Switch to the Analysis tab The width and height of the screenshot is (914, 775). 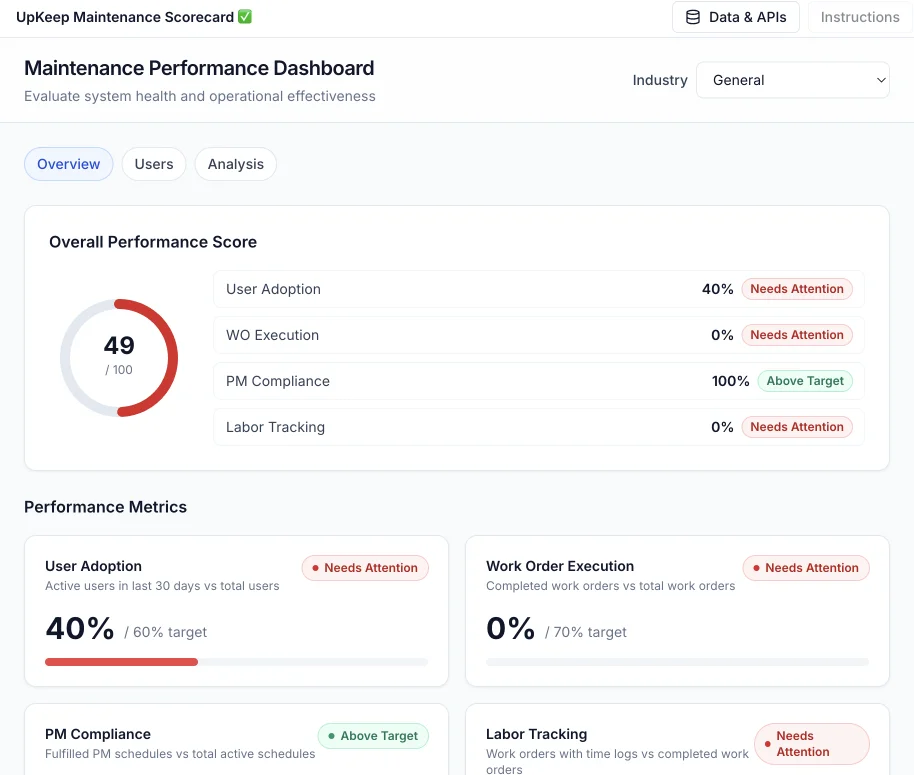coord(236,164)
